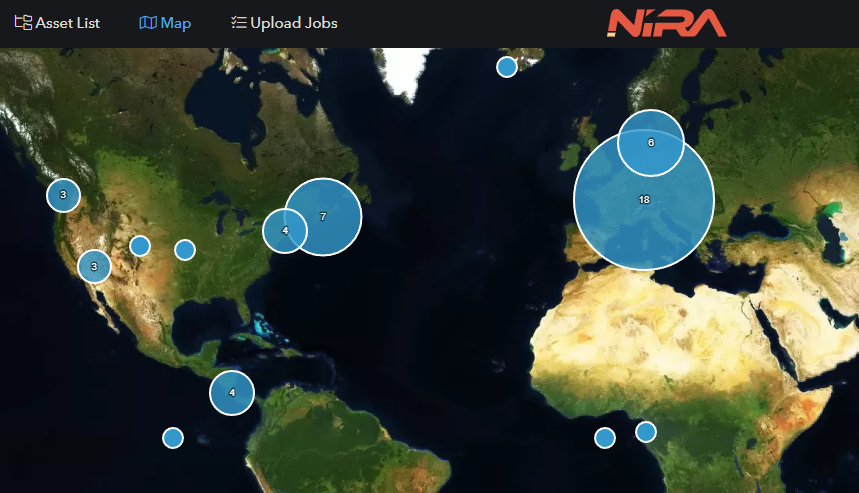The image size is (859, 493).
Task: Select the ocean marker in Gulf of Guinea
Action: (605, 437)
